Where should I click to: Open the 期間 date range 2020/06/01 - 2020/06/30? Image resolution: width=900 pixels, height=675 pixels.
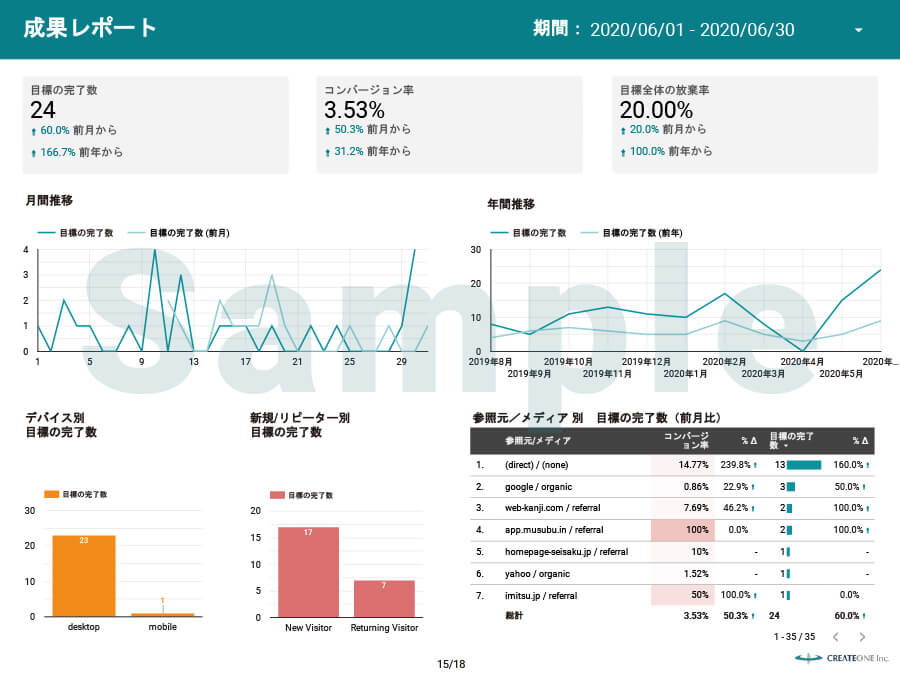click(x=692, y=30)
